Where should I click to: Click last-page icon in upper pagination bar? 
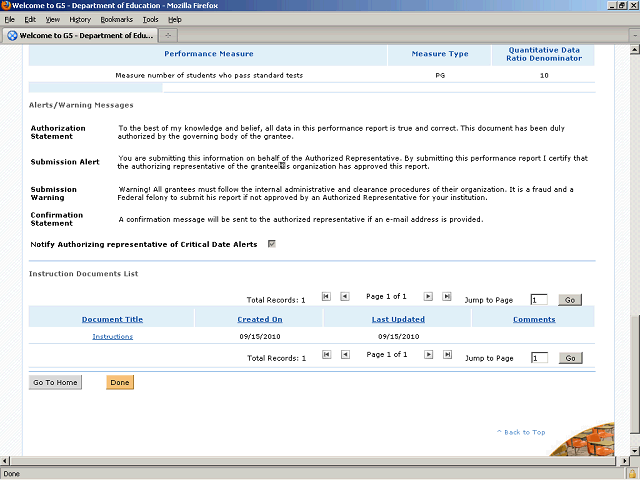[x=447, y=296]
